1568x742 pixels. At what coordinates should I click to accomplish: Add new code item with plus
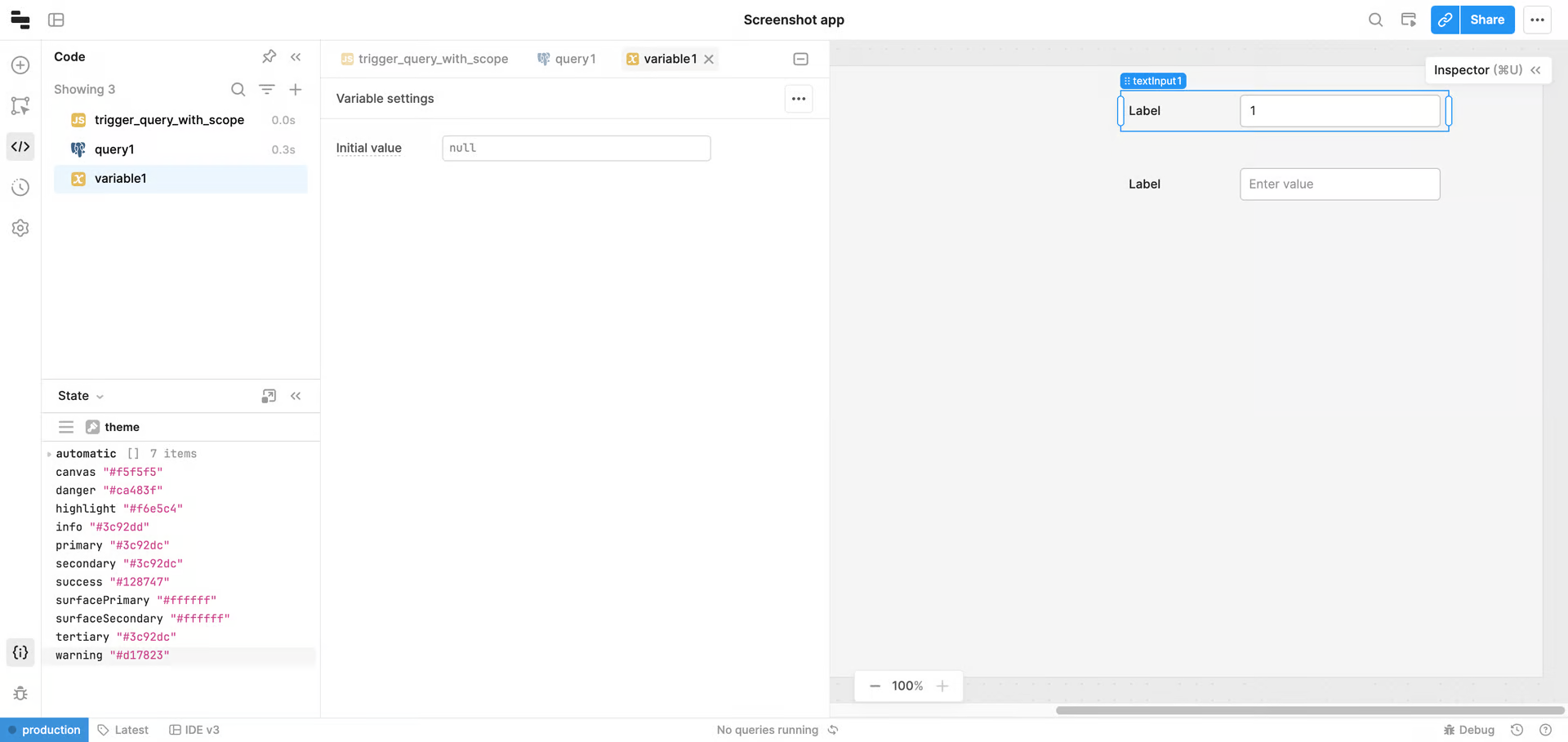click(296, 89)
